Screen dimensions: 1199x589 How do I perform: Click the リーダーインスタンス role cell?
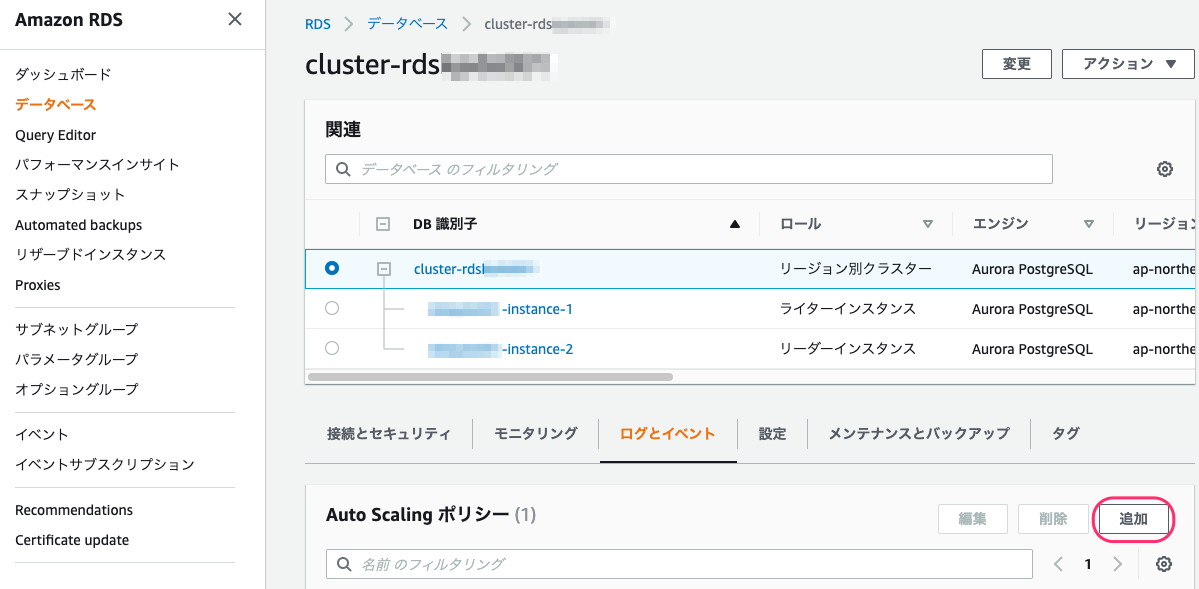point(848,348)
